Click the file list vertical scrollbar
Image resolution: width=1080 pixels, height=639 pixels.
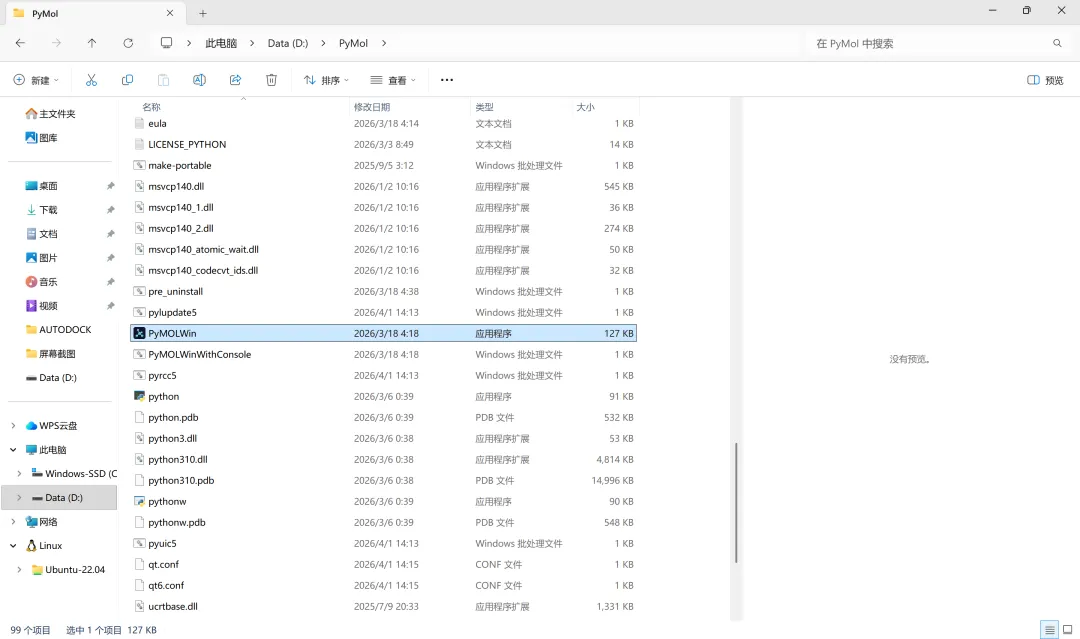[736, 503]
